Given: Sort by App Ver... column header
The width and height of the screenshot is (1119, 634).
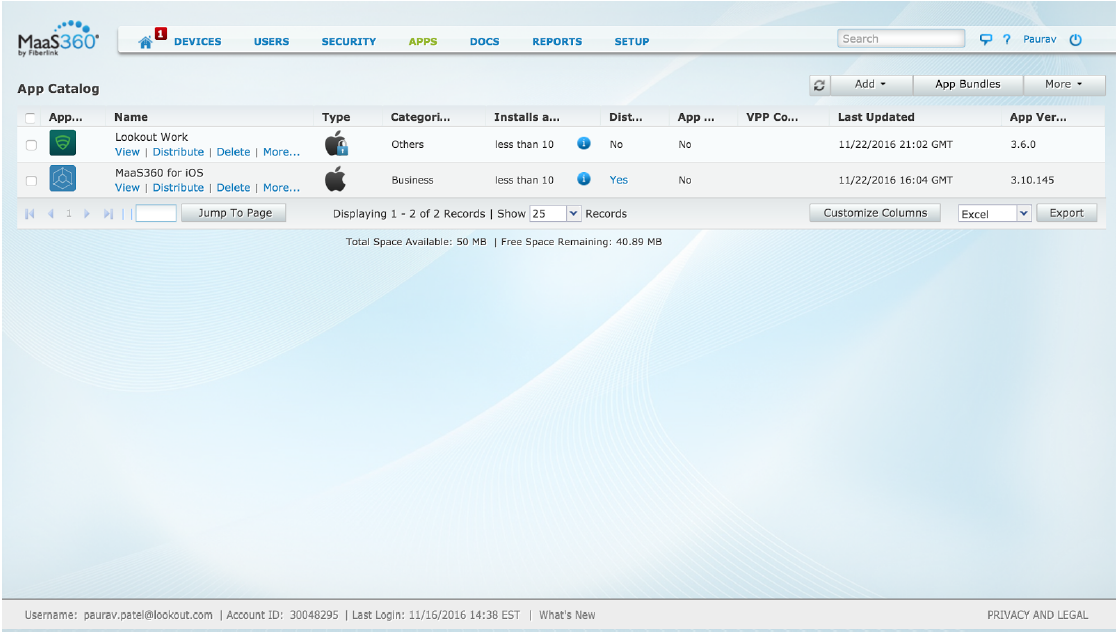Looking at the screenshot, I should coord(1038,117).
